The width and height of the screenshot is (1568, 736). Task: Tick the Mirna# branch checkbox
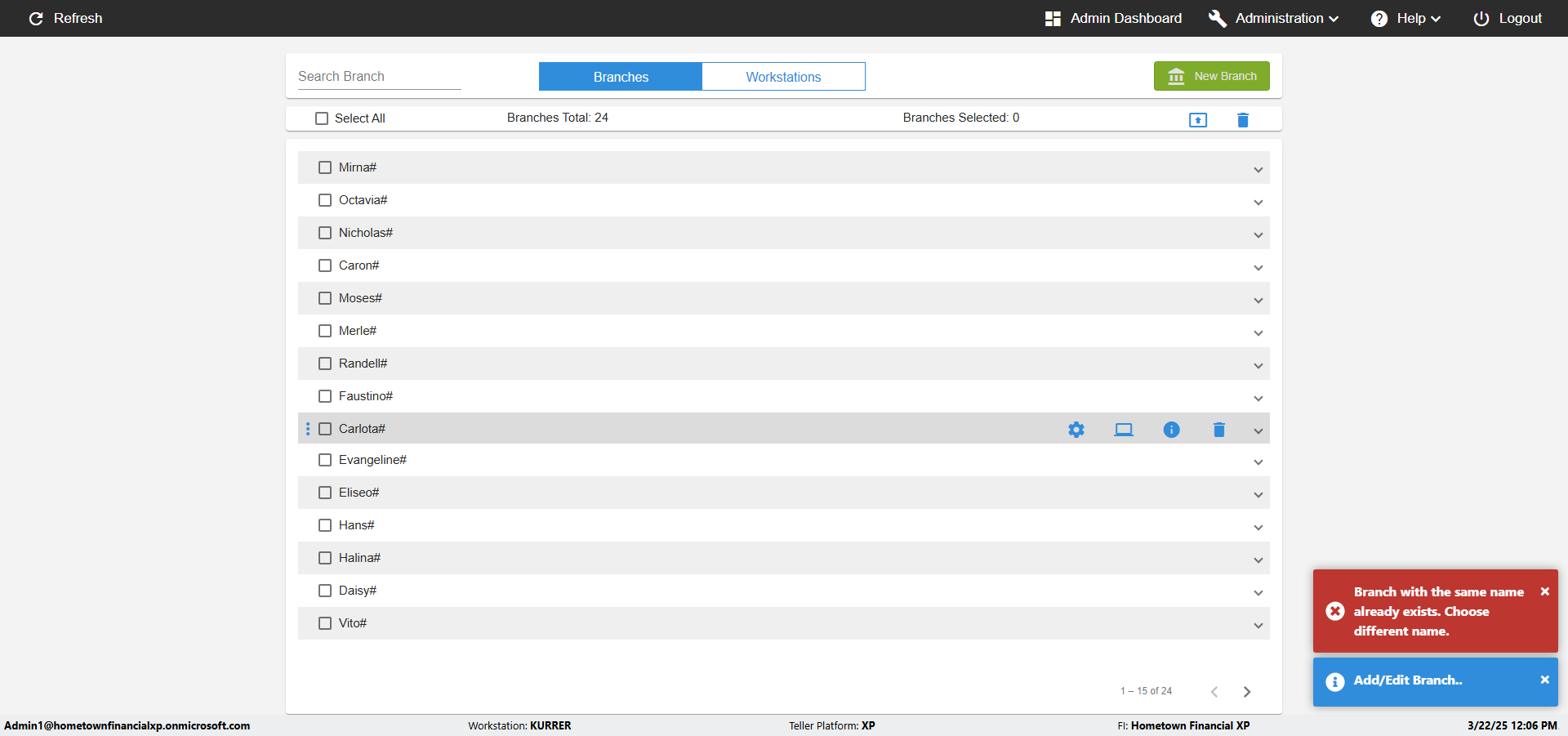[325, 167]
